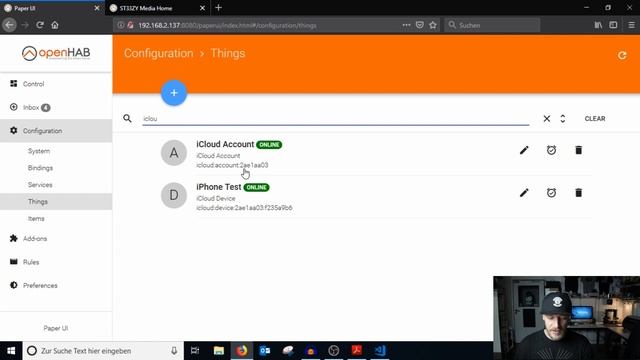Open OBS Studio from the taskbar
Image resolution: width=640 pixels, height=360 pixels.
[x=334, y=351]
